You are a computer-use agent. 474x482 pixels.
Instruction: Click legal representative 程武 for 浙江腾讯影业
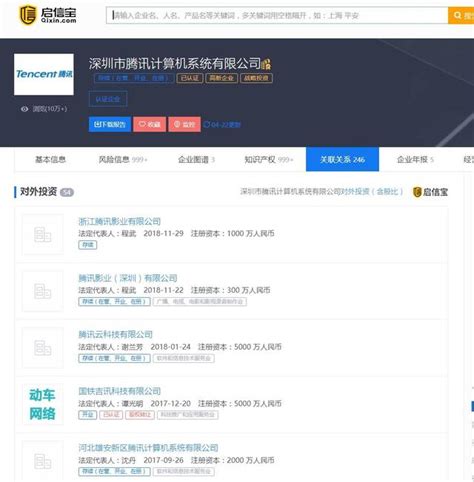click(129, 234)
